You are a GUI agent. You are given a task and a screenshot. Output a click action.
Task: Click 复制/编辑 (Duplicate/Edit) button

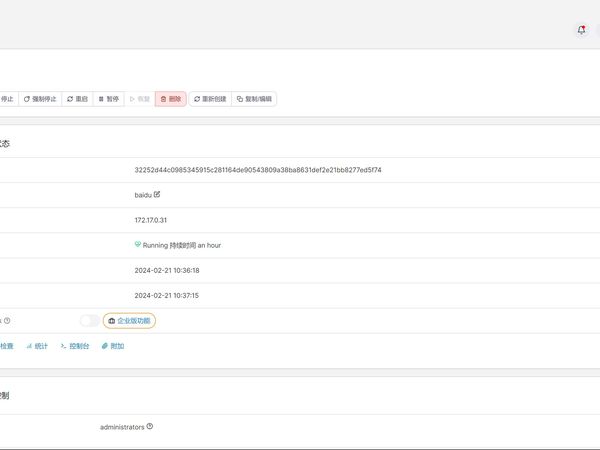254,99
